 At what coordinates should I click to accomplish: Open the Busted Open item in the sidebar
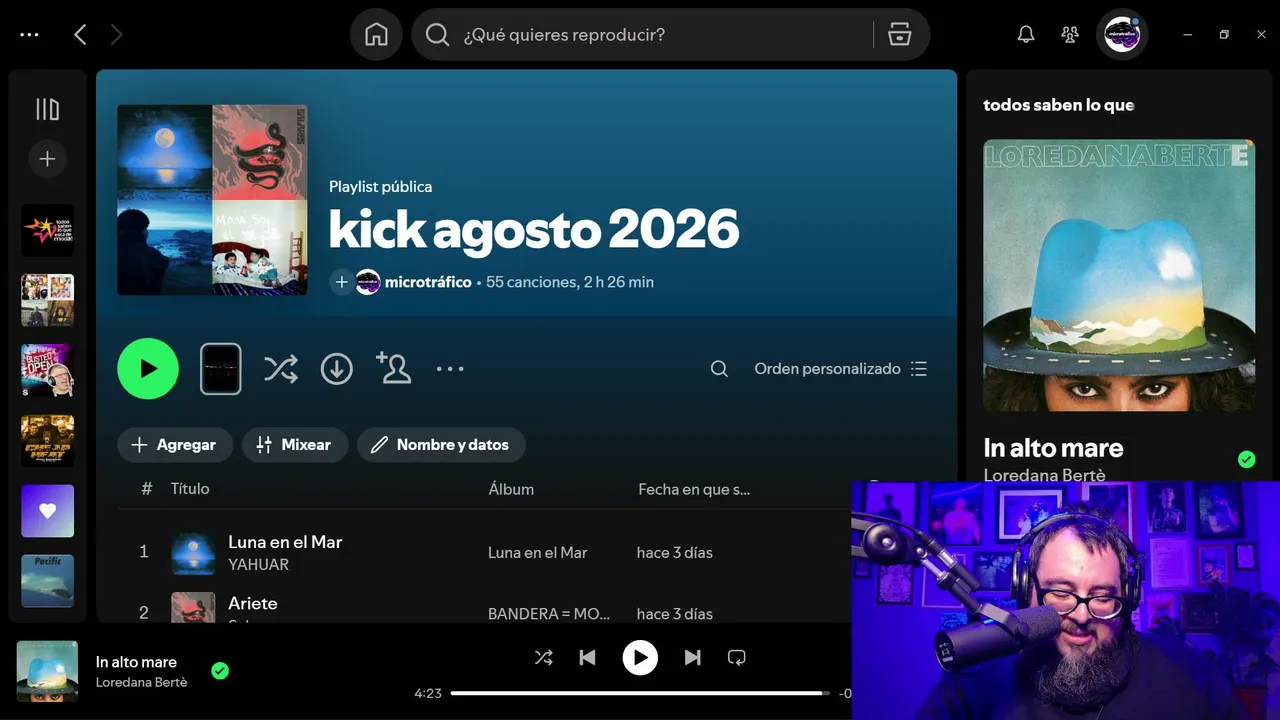tap(48, 370)
